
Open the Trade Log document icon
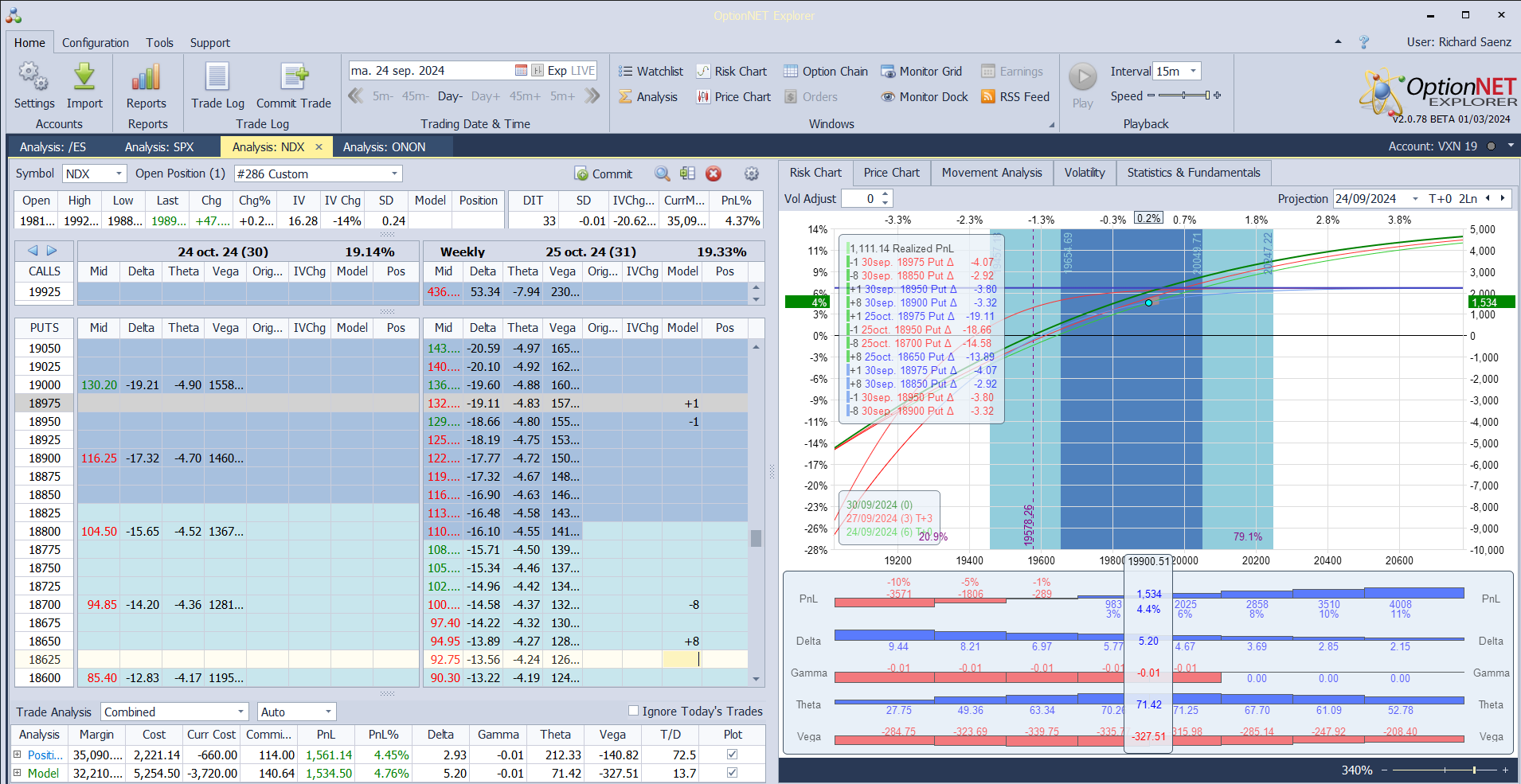(217, 76)
